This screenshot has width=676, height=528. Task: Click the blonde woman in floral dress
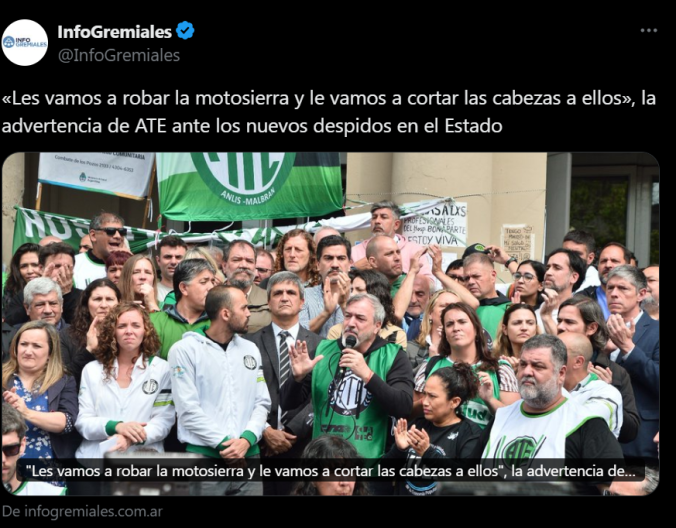(x=37, y=388)
